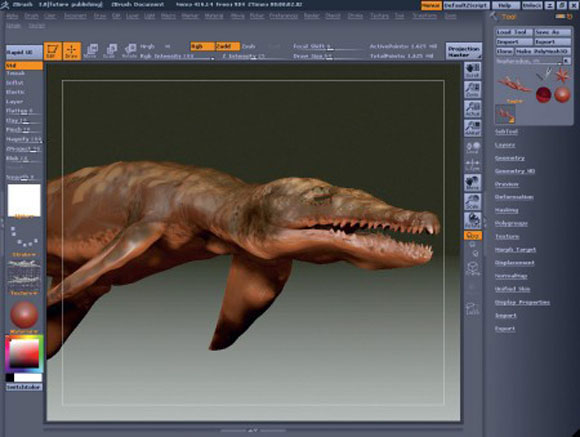Open the Preferences menu

(284, 16)
